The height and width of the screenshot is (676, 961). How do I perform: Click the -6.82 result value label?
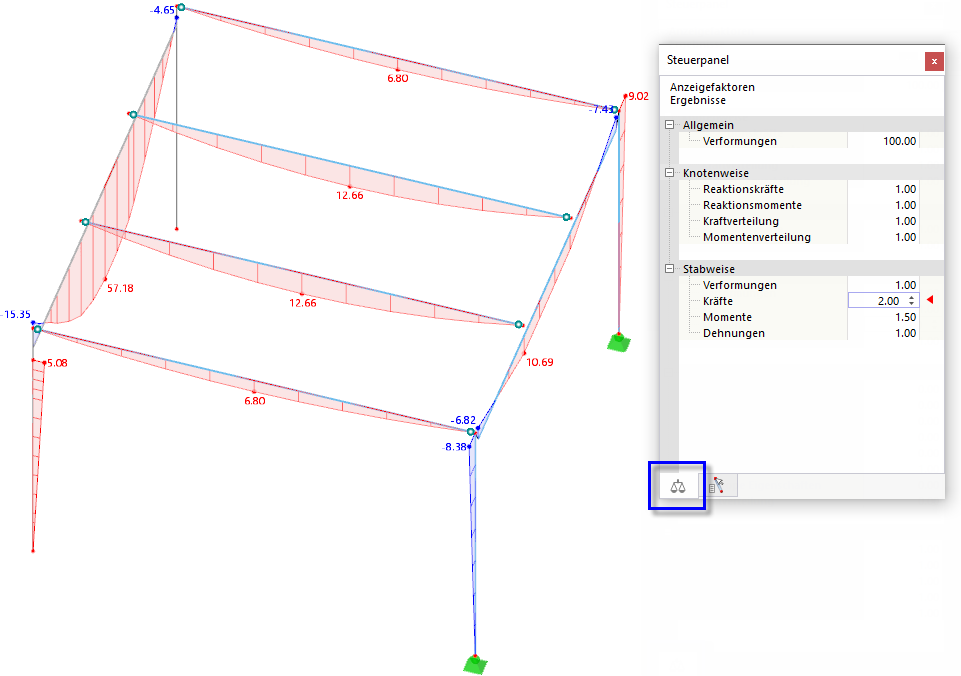click(x=463, y=420)
